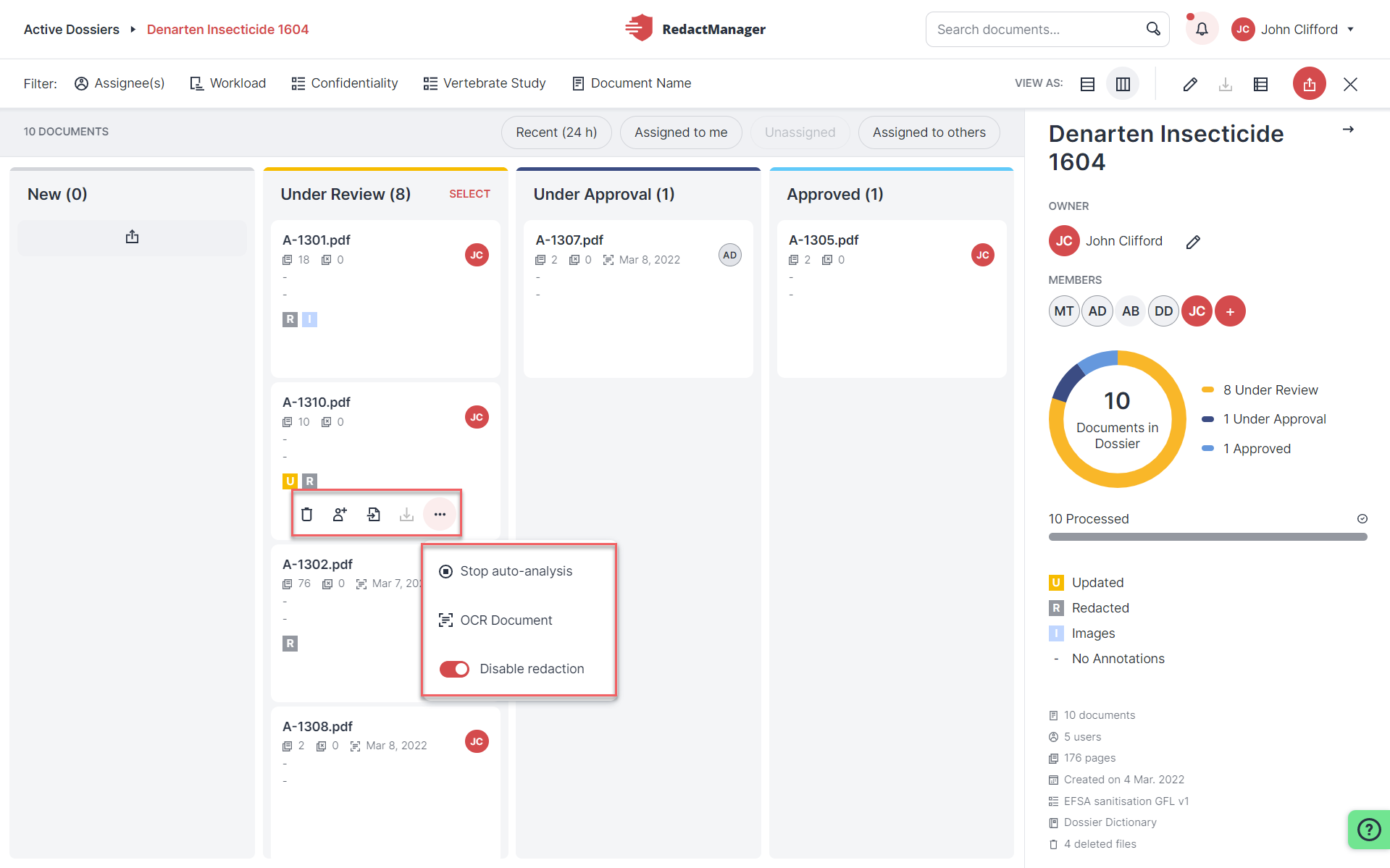This screenshot has width=1390, height=868.
Task: Click the download icon on A-1310.pdf
Action: click(406, 514)
